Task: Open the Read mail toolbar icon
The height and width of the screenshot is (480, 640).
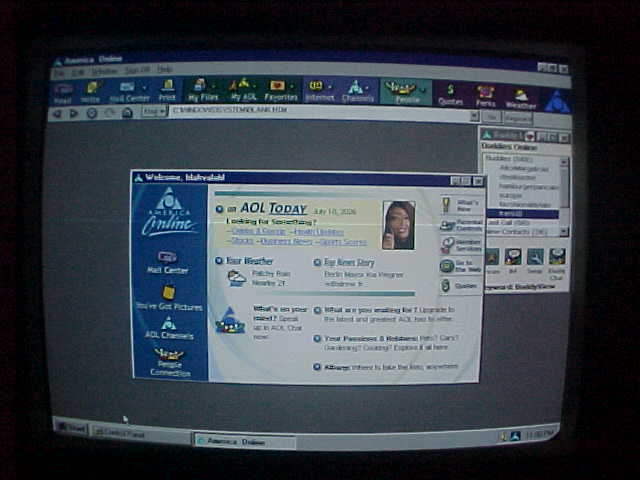Action: click(63, 93)
